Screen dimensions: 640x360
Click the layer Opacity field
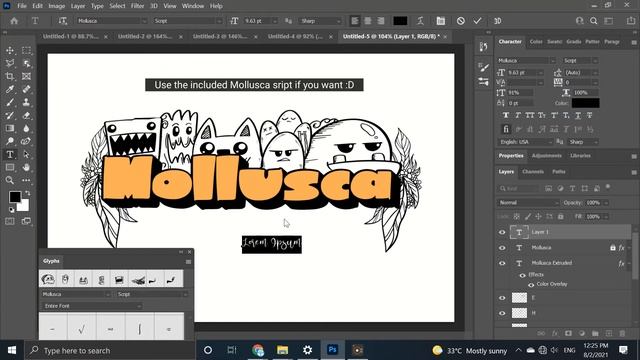(593, 203)
